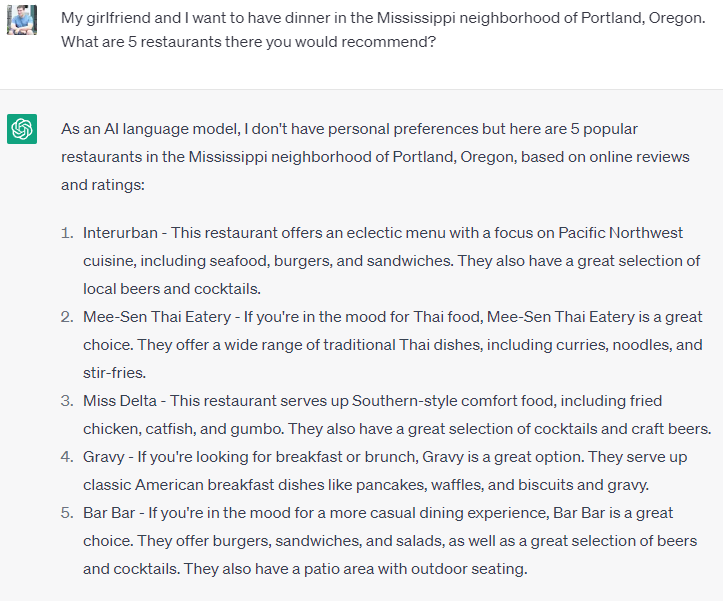The image size is (723, 601).
Task: Click the user profile avatar photo
Action: pyautogui.click(x=22, y=19)
